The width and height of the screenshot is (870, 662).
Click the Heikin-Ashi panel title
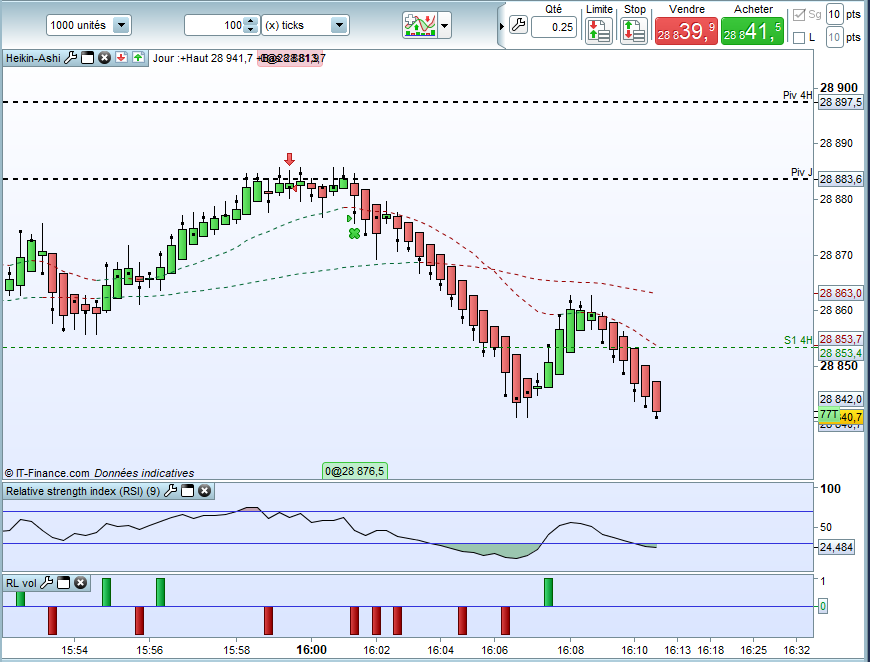tap(33, 58)
